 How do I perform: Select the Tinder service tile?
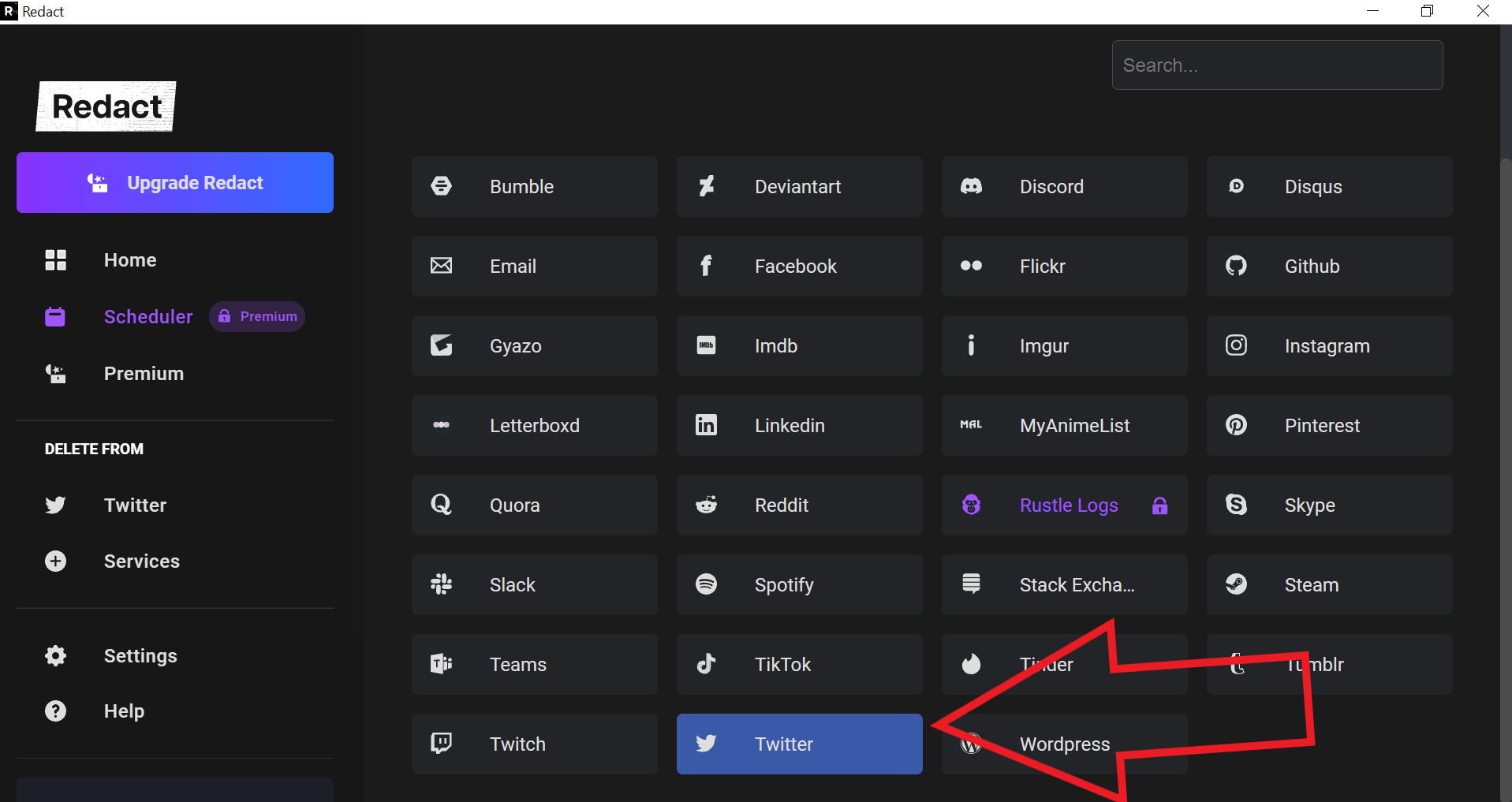(1065, 664)
